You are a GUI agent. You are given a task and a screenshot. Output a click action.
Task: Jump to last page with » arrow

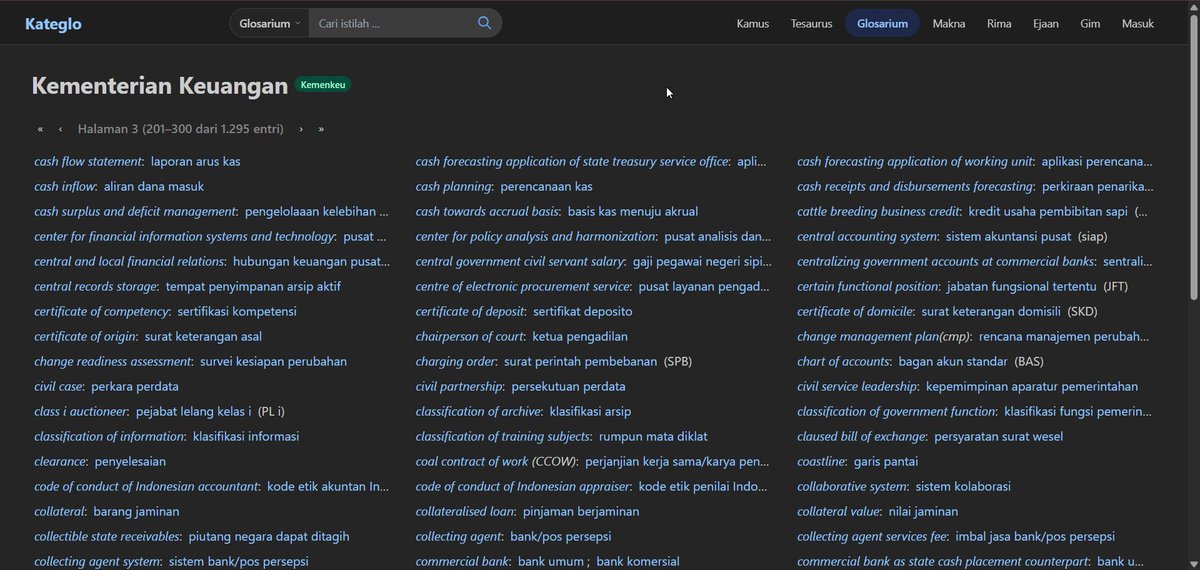click(x=321, y=129)
